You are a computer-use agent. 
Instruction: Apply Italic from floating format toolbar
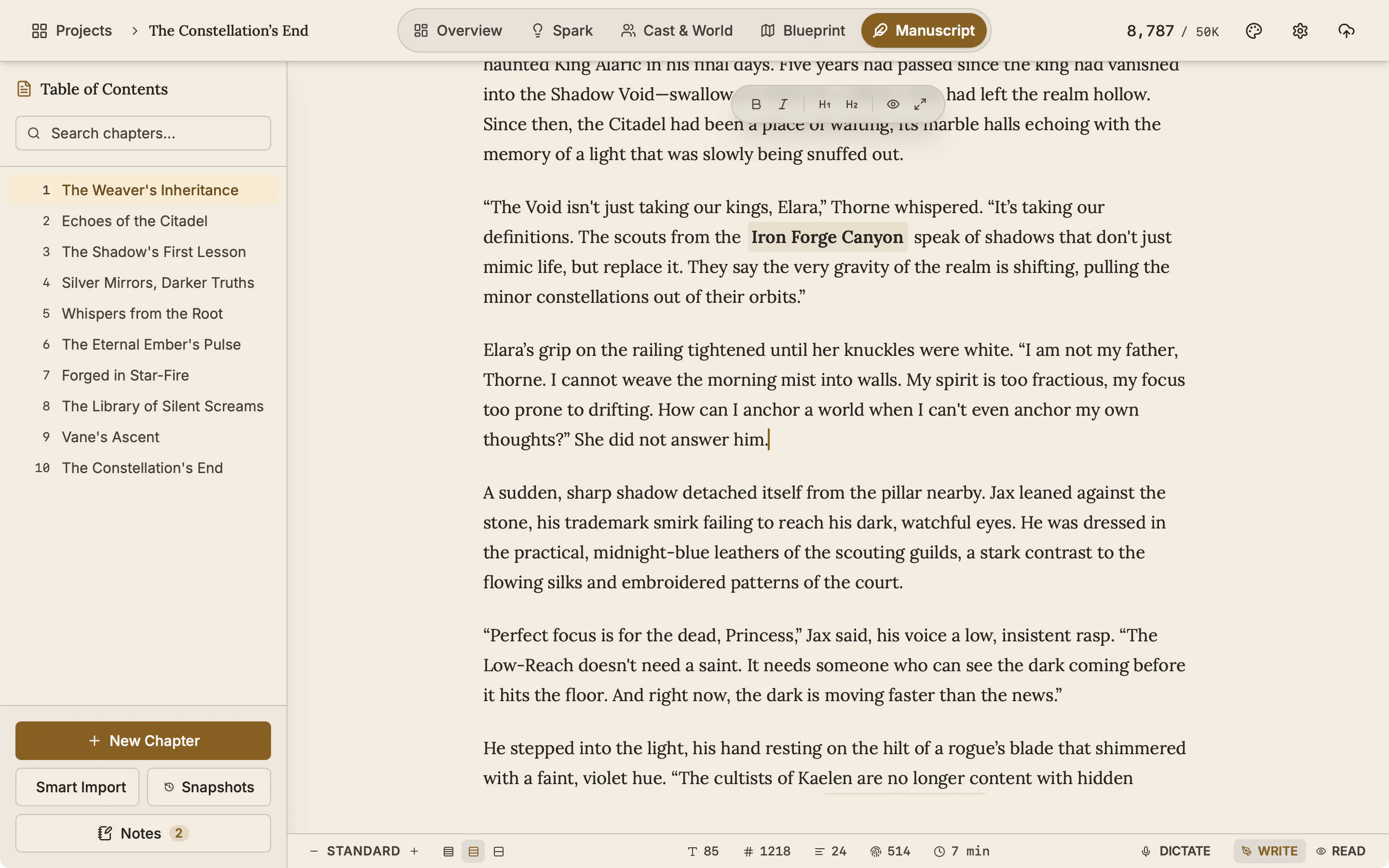point(783,105)
